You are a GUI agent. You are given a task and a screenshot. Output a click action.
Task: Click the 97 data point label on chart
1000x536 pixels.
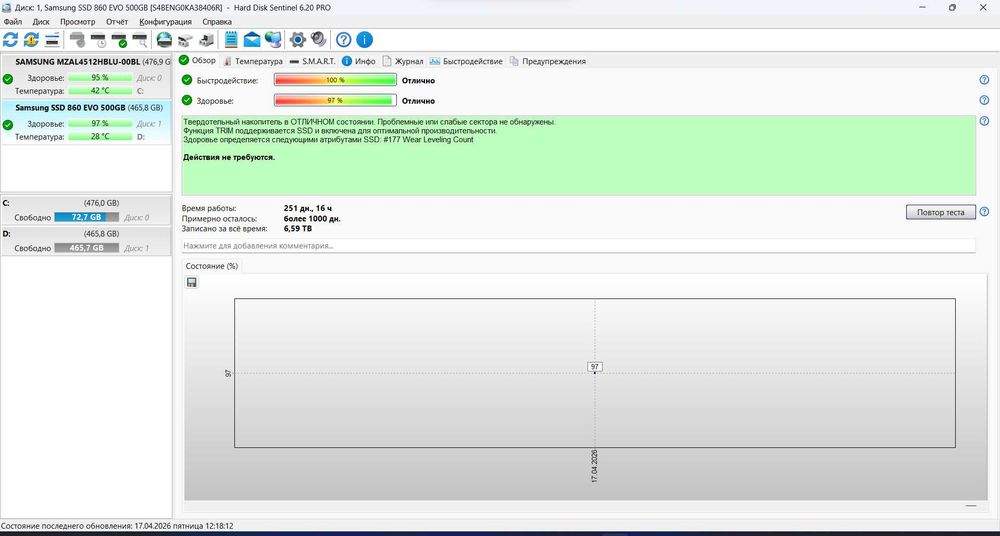[594, 367]
